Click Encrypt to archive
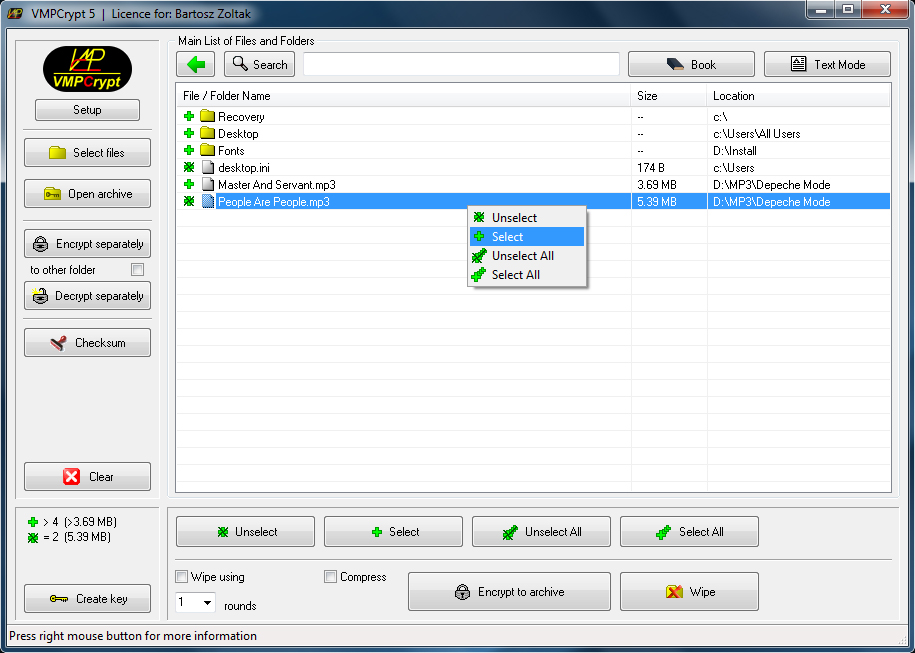This screenshot has width=915, height=653. click(x=509, y=592)
